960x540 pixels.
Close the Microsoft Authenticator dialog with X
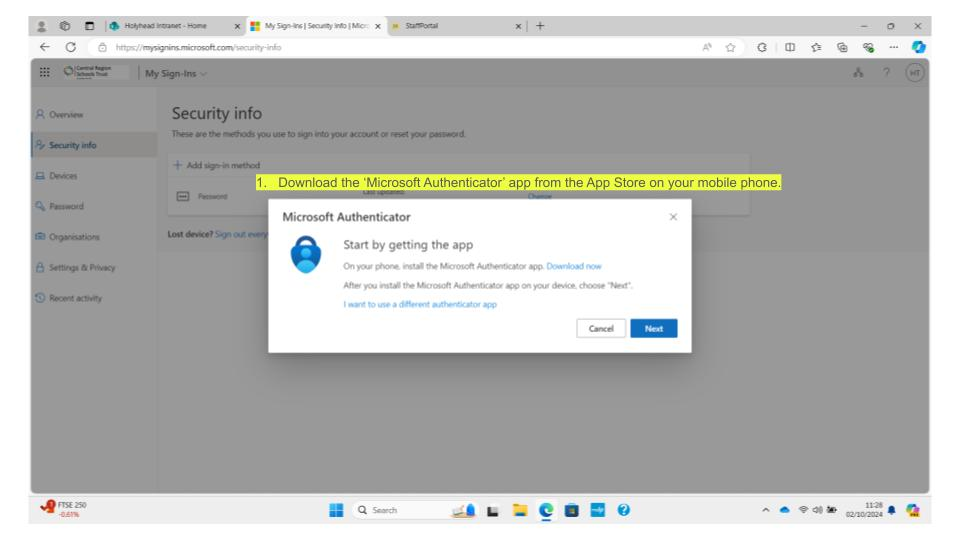point(673,217)
